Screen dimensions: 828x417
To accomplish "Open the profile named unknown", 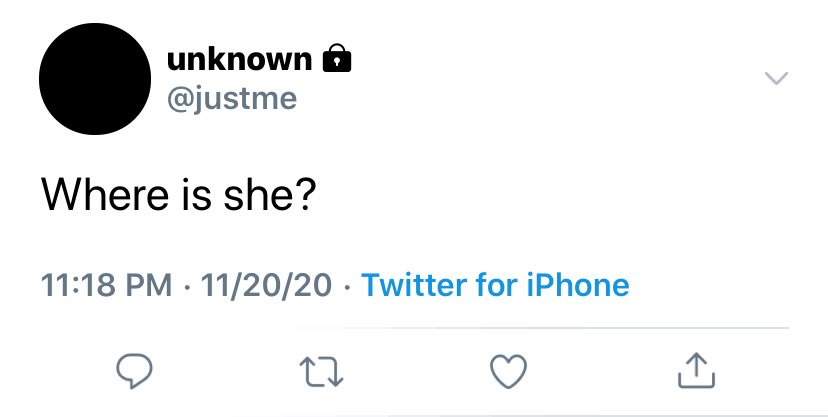I will (239, 59).
